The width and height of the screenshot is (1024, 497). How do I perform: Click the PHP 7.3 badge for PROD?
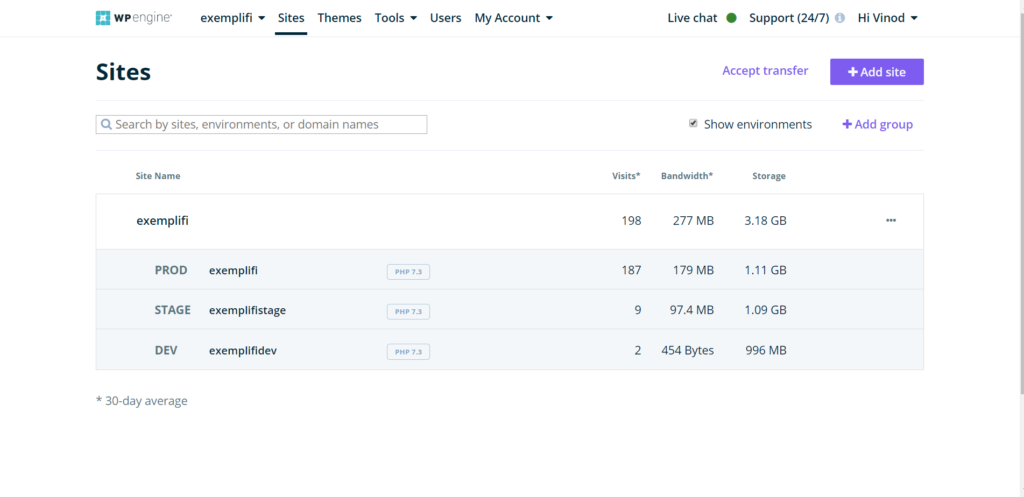point(408,272)
